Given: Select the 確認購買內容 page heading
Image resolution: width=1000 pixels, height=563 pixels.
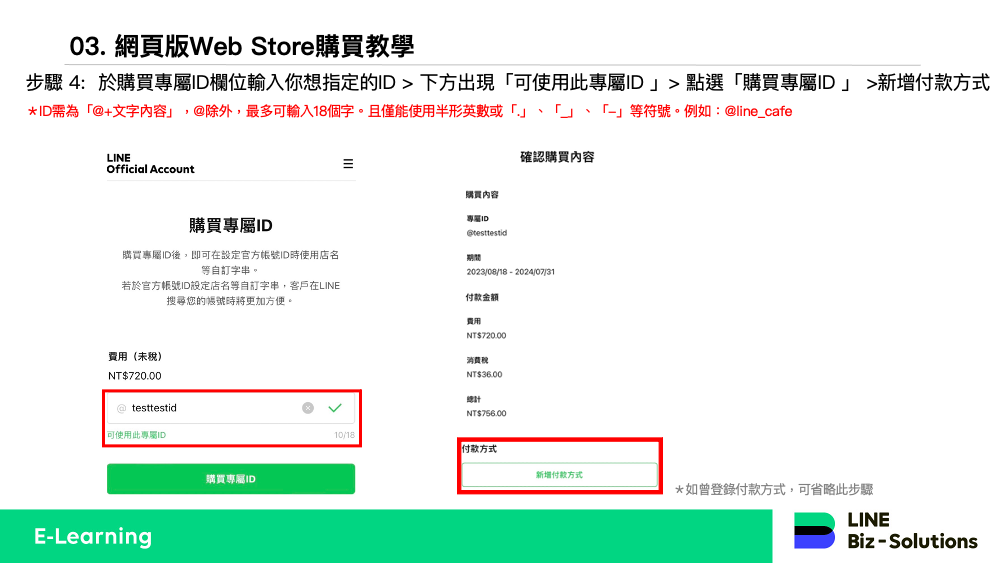Looking at the screenshot, I should (557, 157).
